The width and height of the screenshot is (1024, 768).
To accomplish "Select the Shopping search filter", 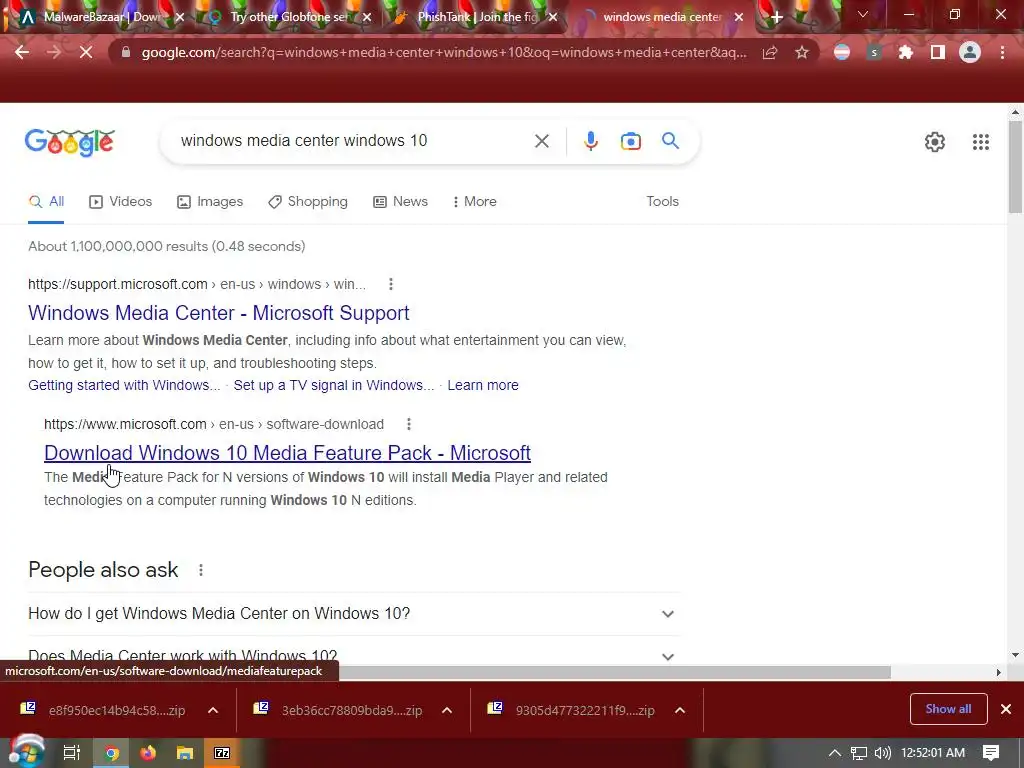I will click(x=308, y=202).
